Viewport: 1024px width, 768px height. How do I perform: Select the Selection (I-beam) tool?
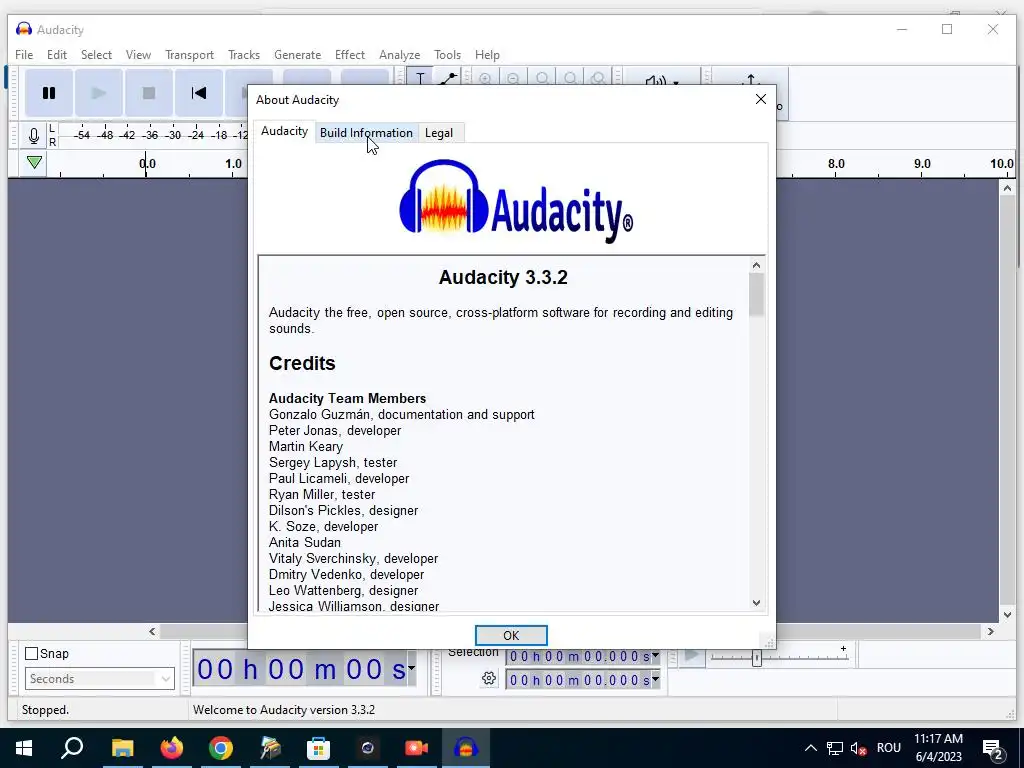420,77
